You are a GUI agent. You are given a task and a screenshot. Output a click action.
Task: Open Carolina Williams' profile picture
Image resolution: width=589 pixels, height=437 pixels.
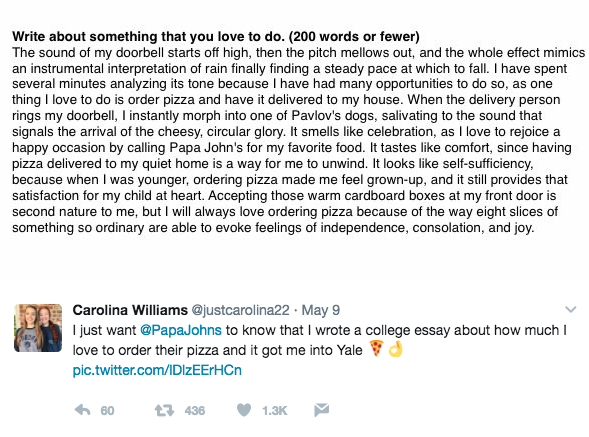click(38, 328)
